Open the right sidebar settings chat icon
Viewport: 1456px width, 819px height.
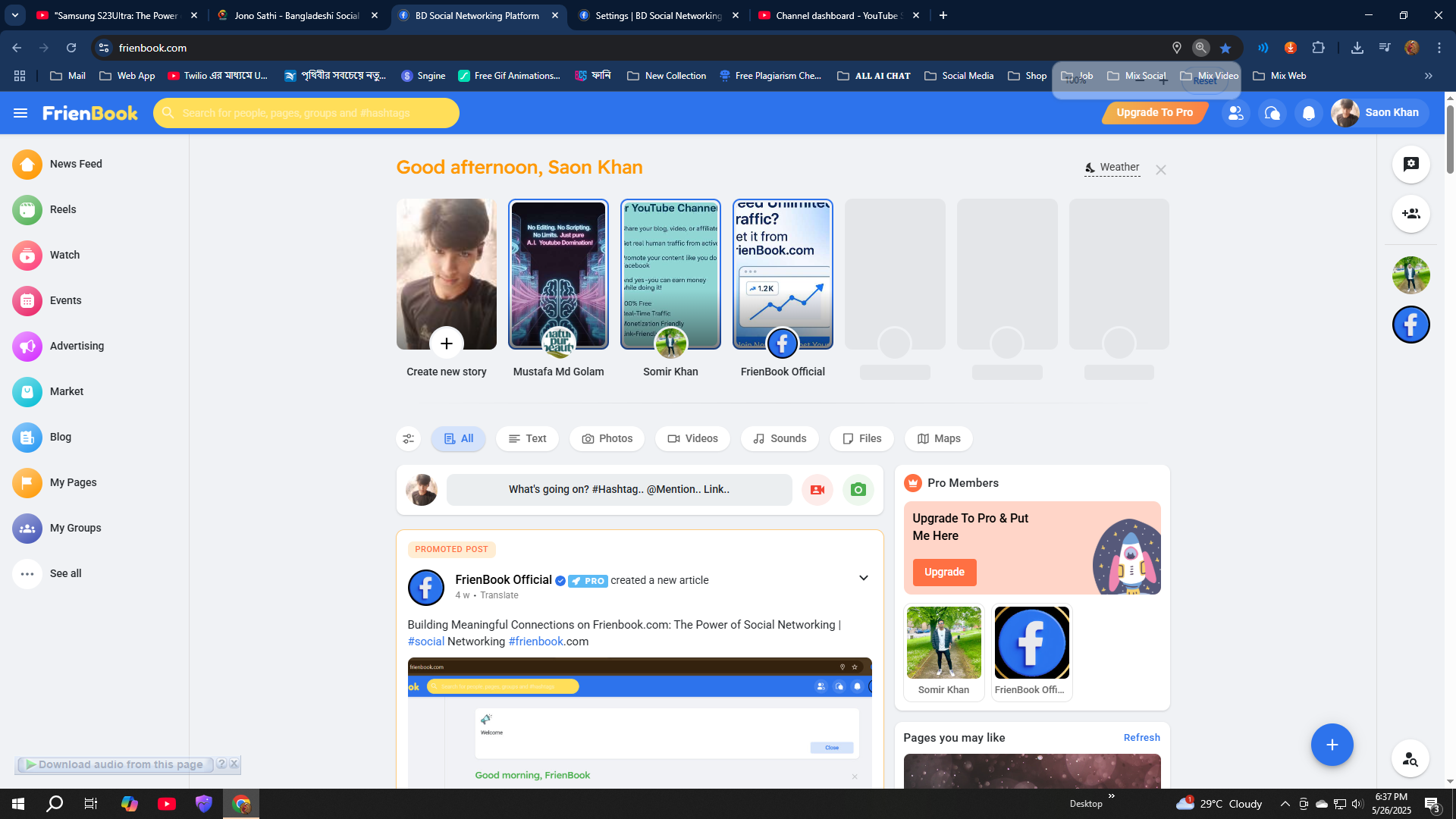coord(1410,164)
